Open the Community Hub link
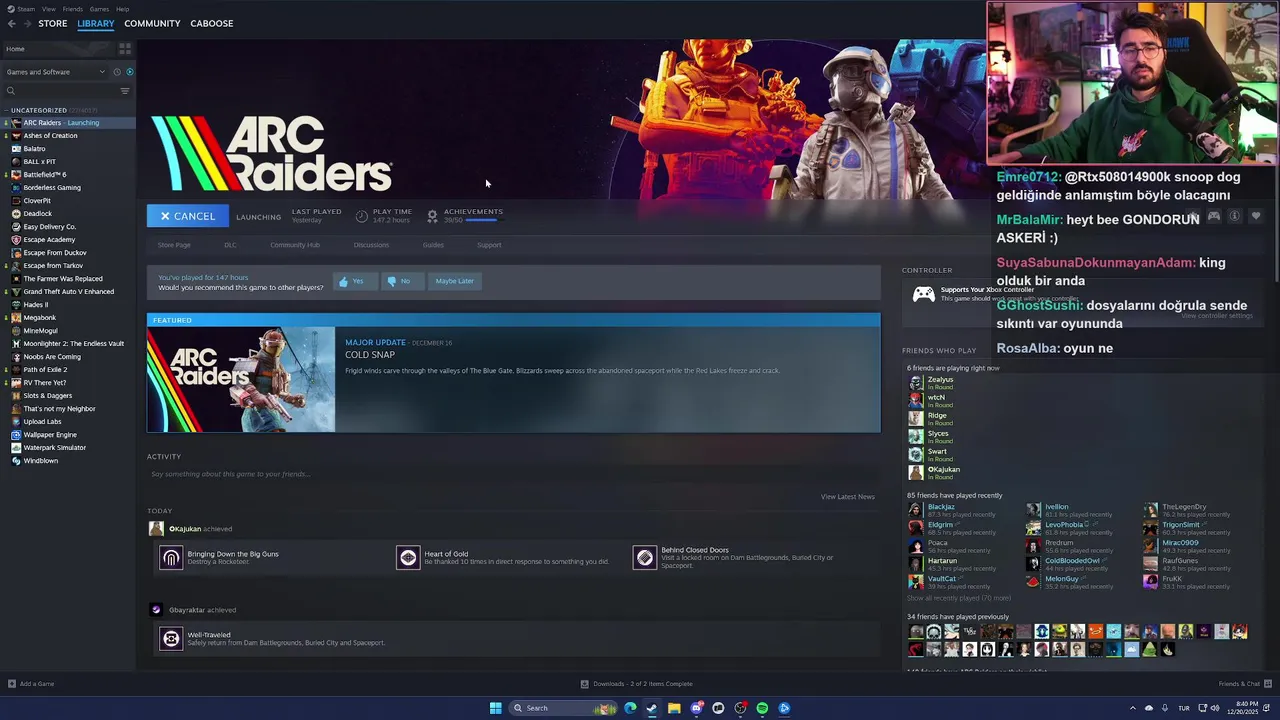This screenshot has width=1280, height=720. tap(295, 245)
